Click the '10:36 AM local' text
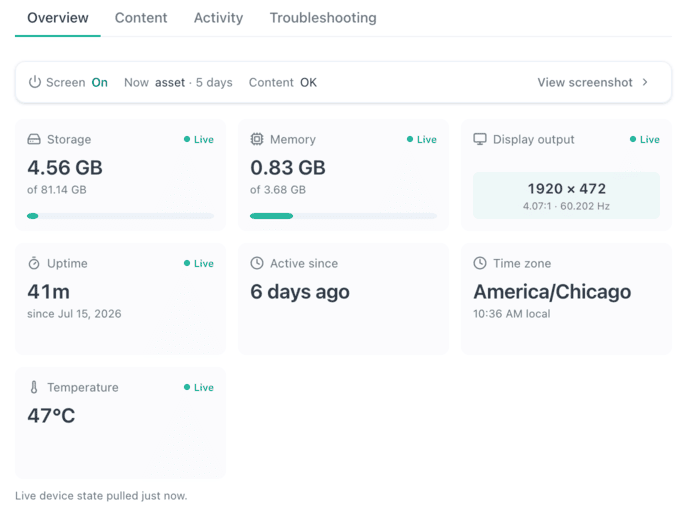The width and height of the screenshot is (689, 511). tap(511, 314)
